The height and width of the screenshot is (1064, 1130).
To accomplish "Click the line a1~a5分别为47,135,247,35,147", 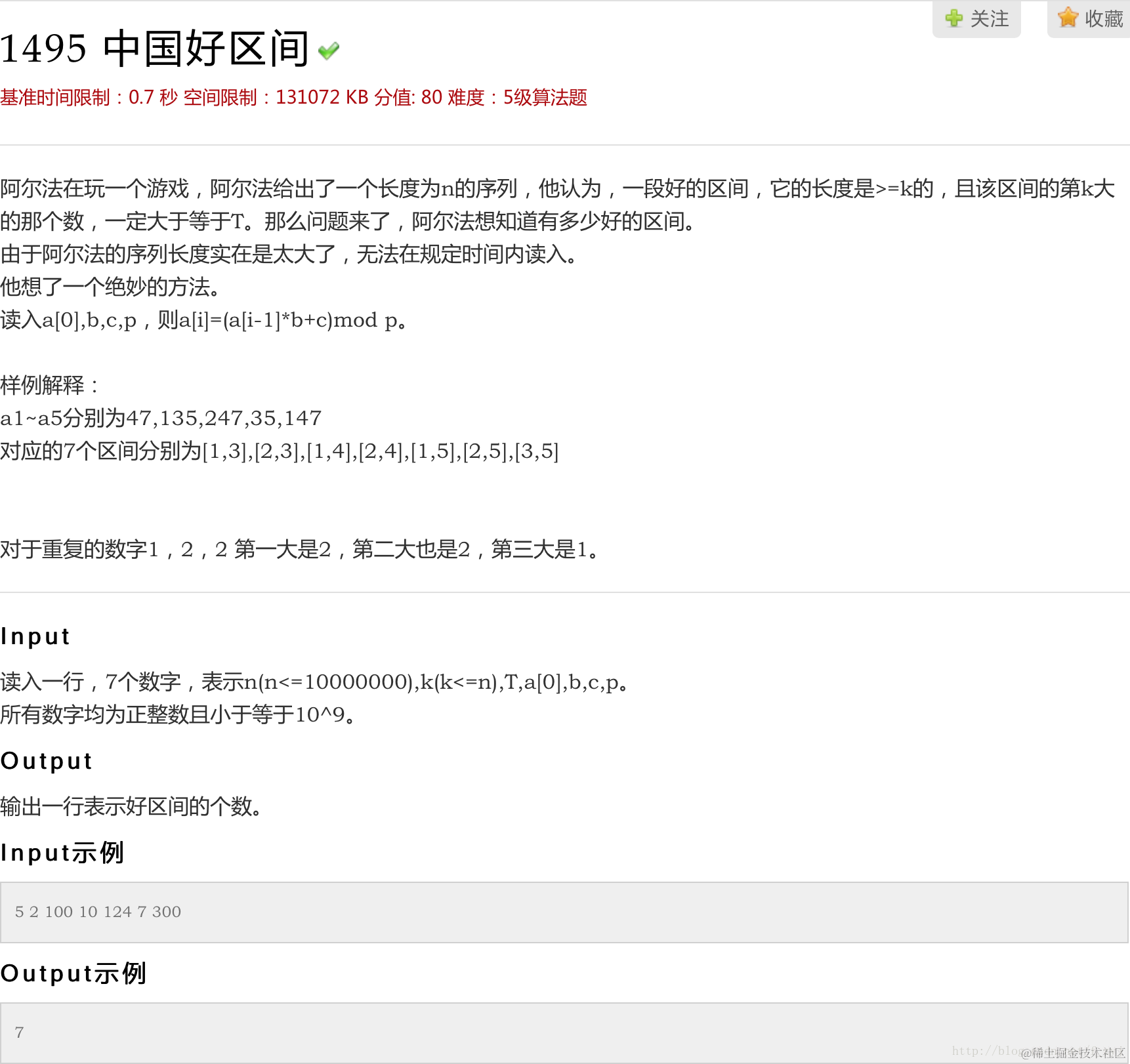I will [x=161, y=419].
